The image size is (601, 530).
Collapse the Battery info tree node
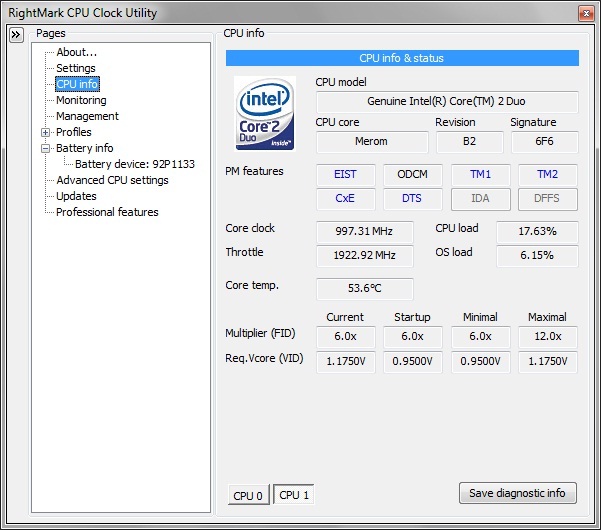(45, 149)
